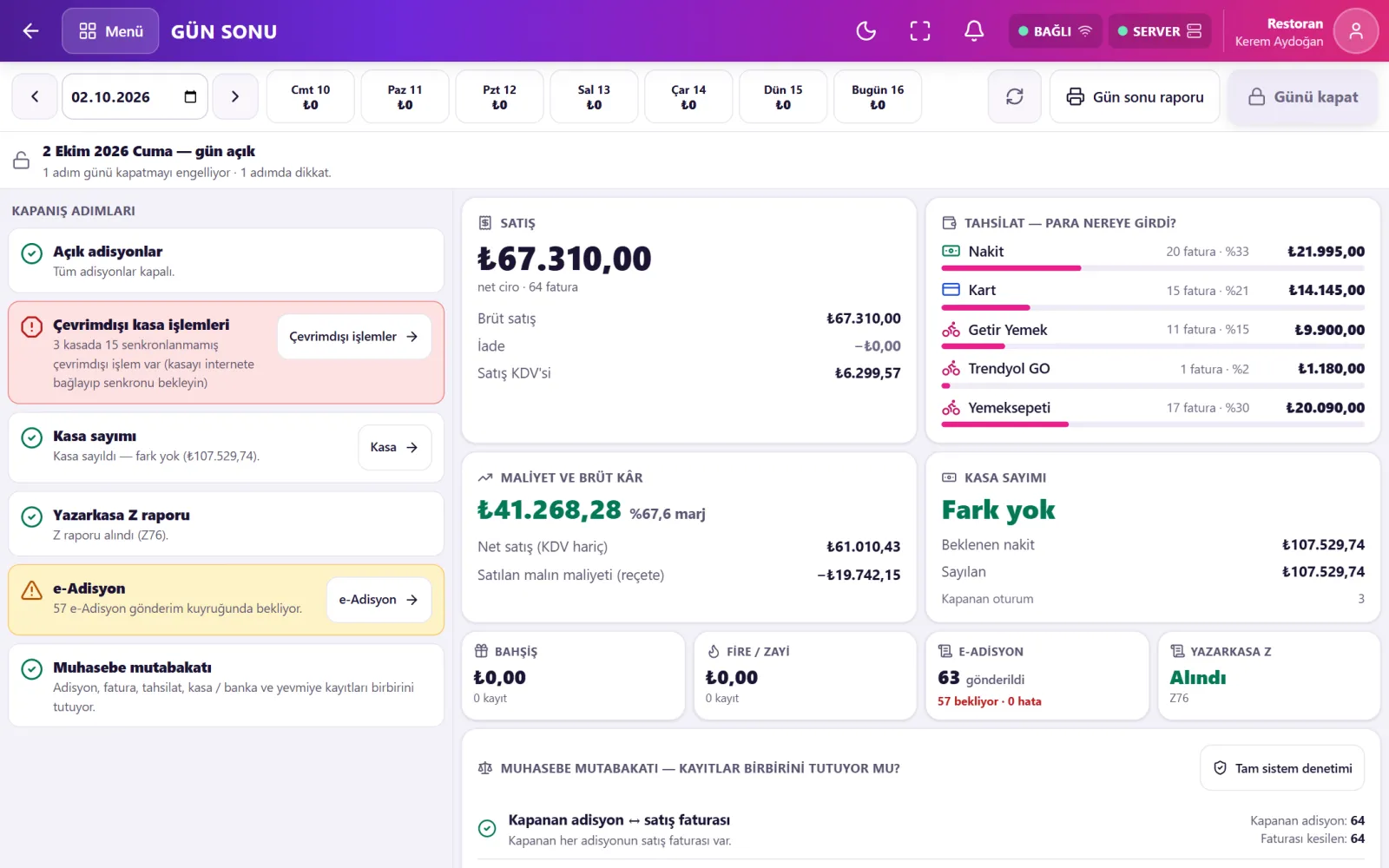This screenshot has width=1389, height=868.
Task: Open the Kasa button in Kasa sayımı
Action: coord(395,447)
